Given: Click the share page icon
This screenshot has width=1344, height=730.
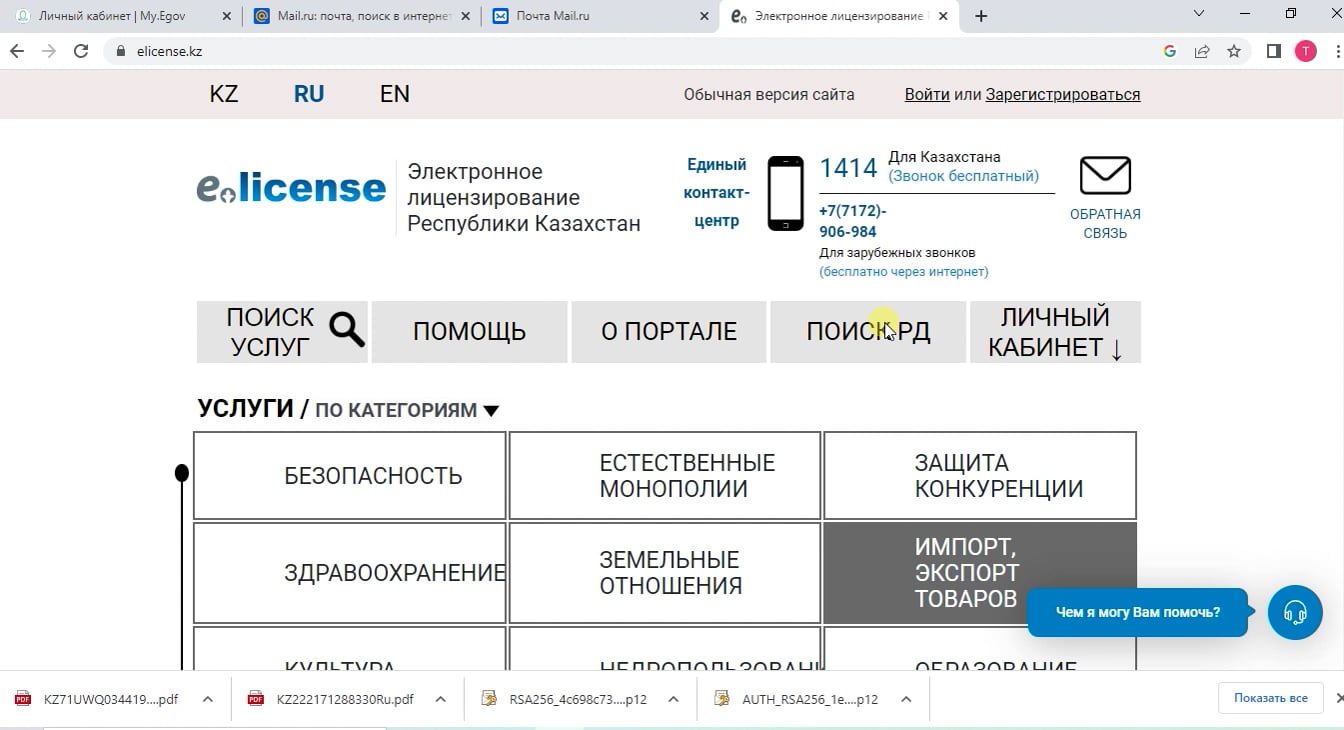Looking at the screenshot, I should tap(1202, 51).
